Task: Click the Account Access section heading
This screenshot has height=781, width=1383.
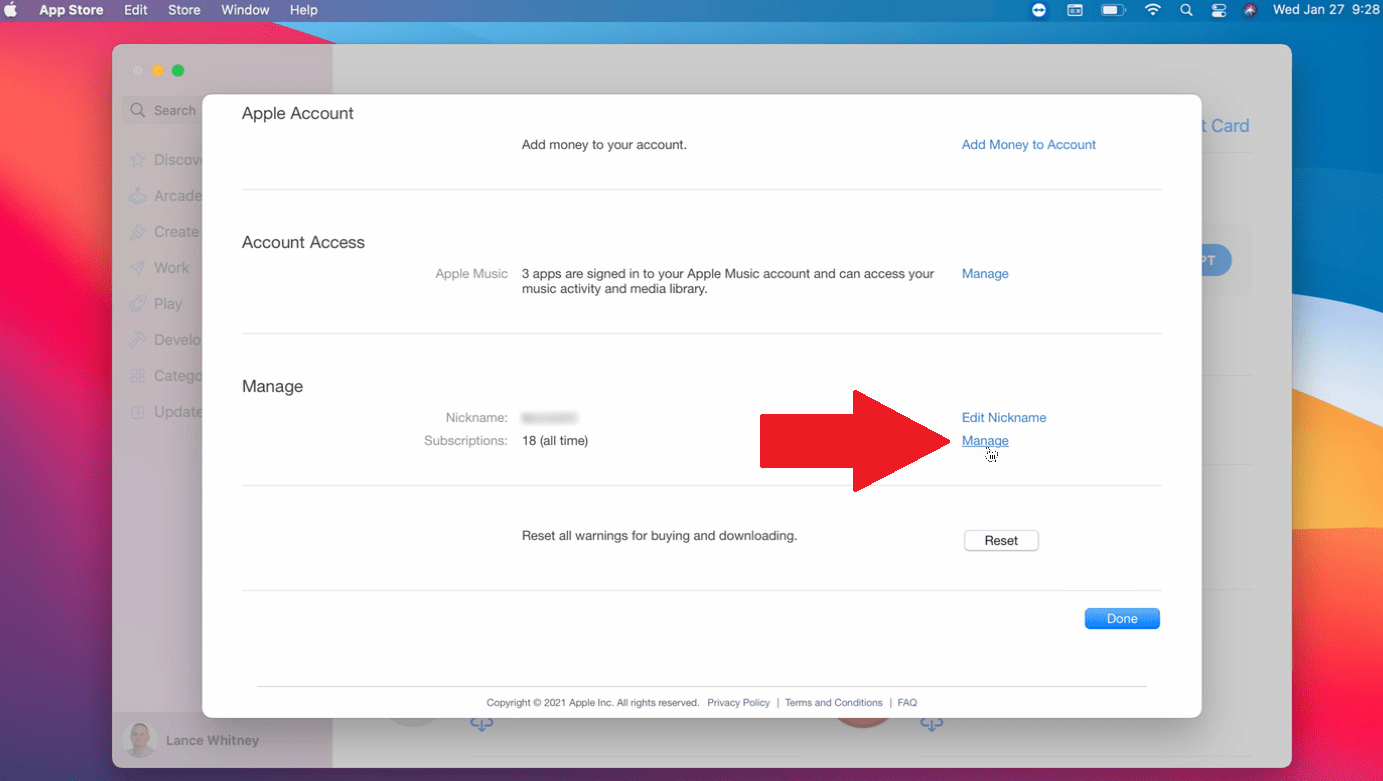Action: coord(303,243)
